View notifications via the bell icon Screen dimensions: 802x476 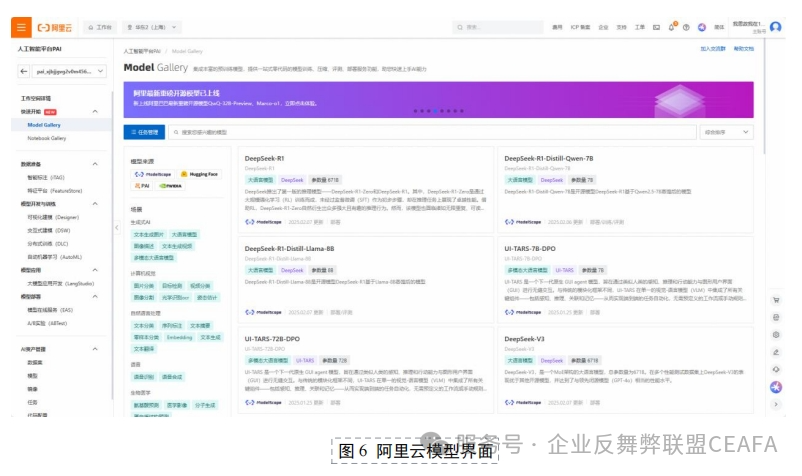point(672,27)
